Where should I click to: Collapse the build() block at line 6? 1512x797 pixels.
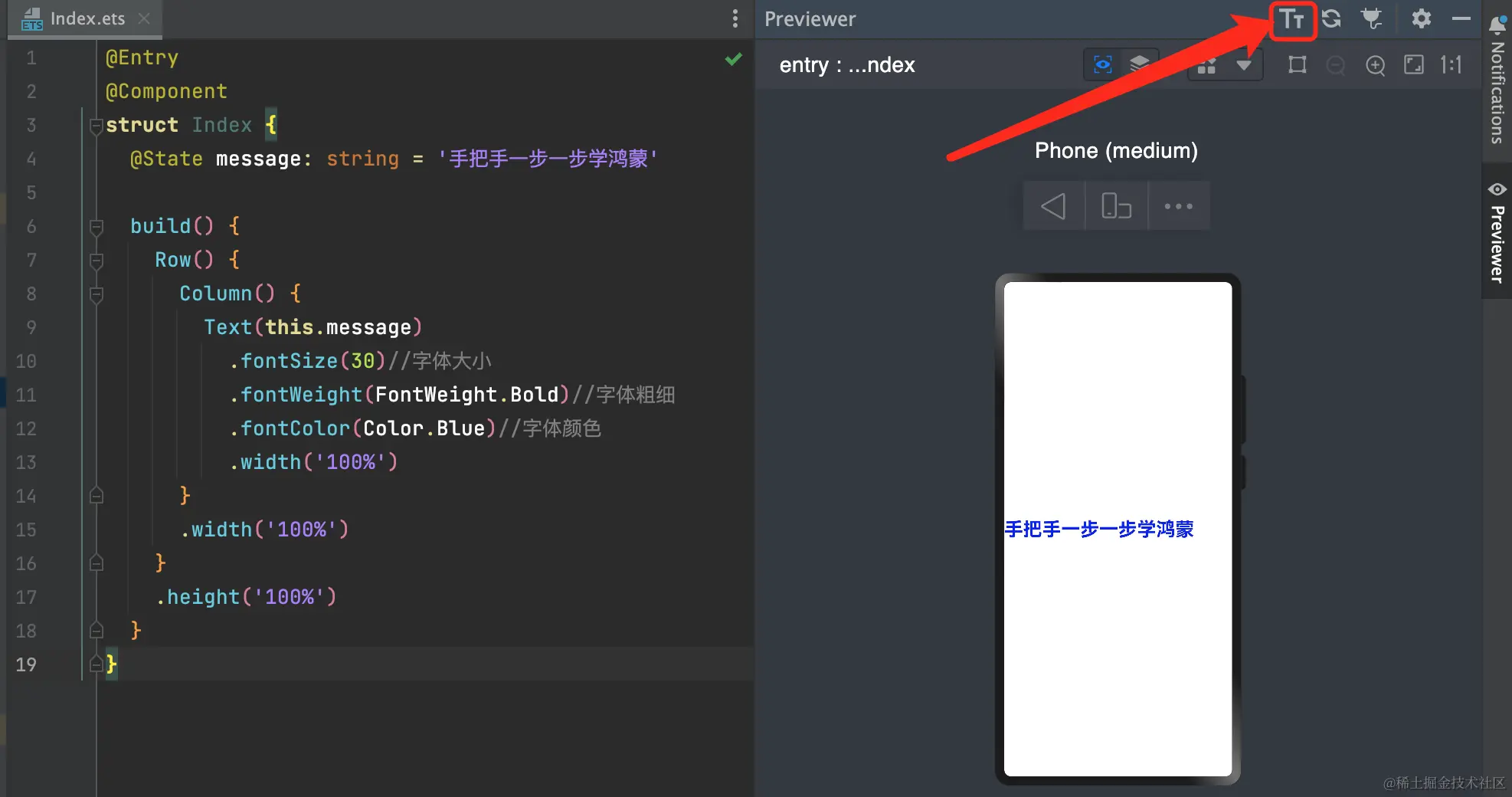click(x=97, y=227)
